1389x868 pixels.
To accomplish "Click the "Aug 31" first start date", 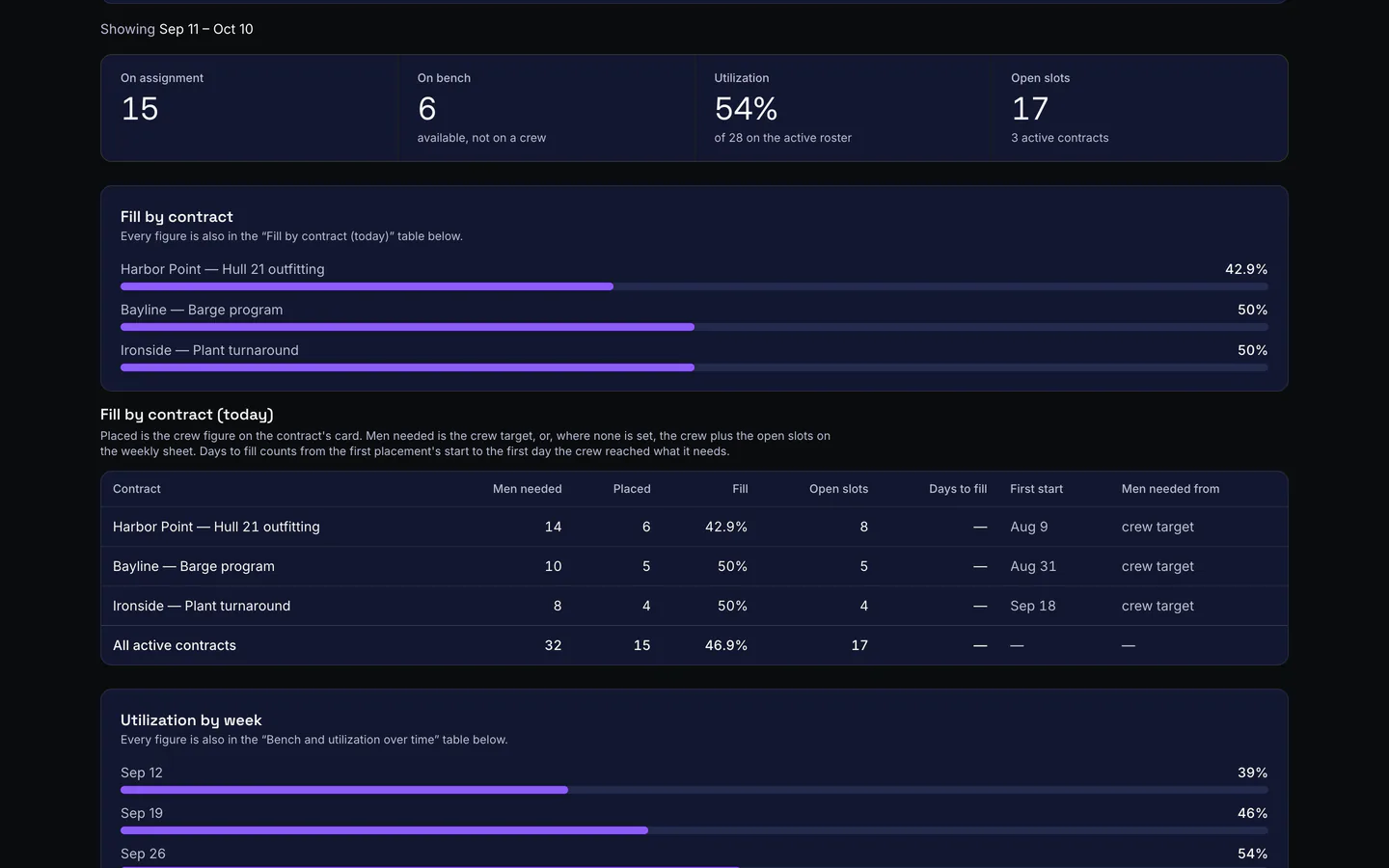I will 1033,566.
